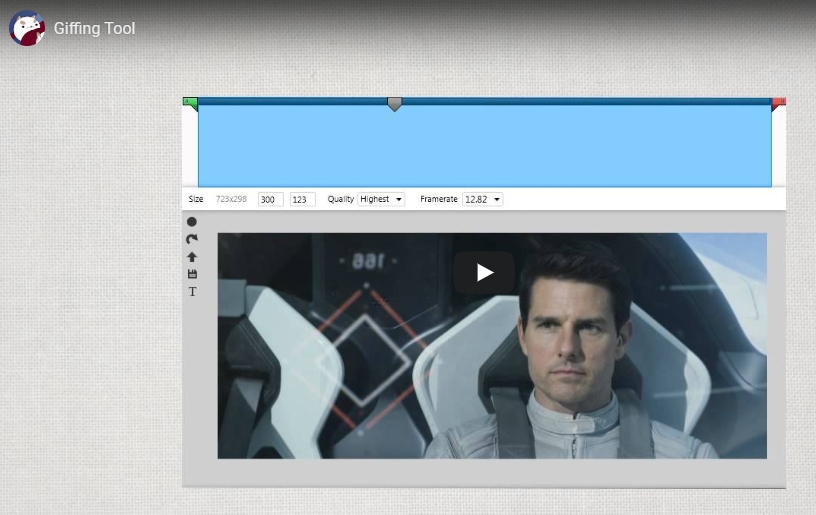Click the green start marker on timeline

[x=190, y=103]
